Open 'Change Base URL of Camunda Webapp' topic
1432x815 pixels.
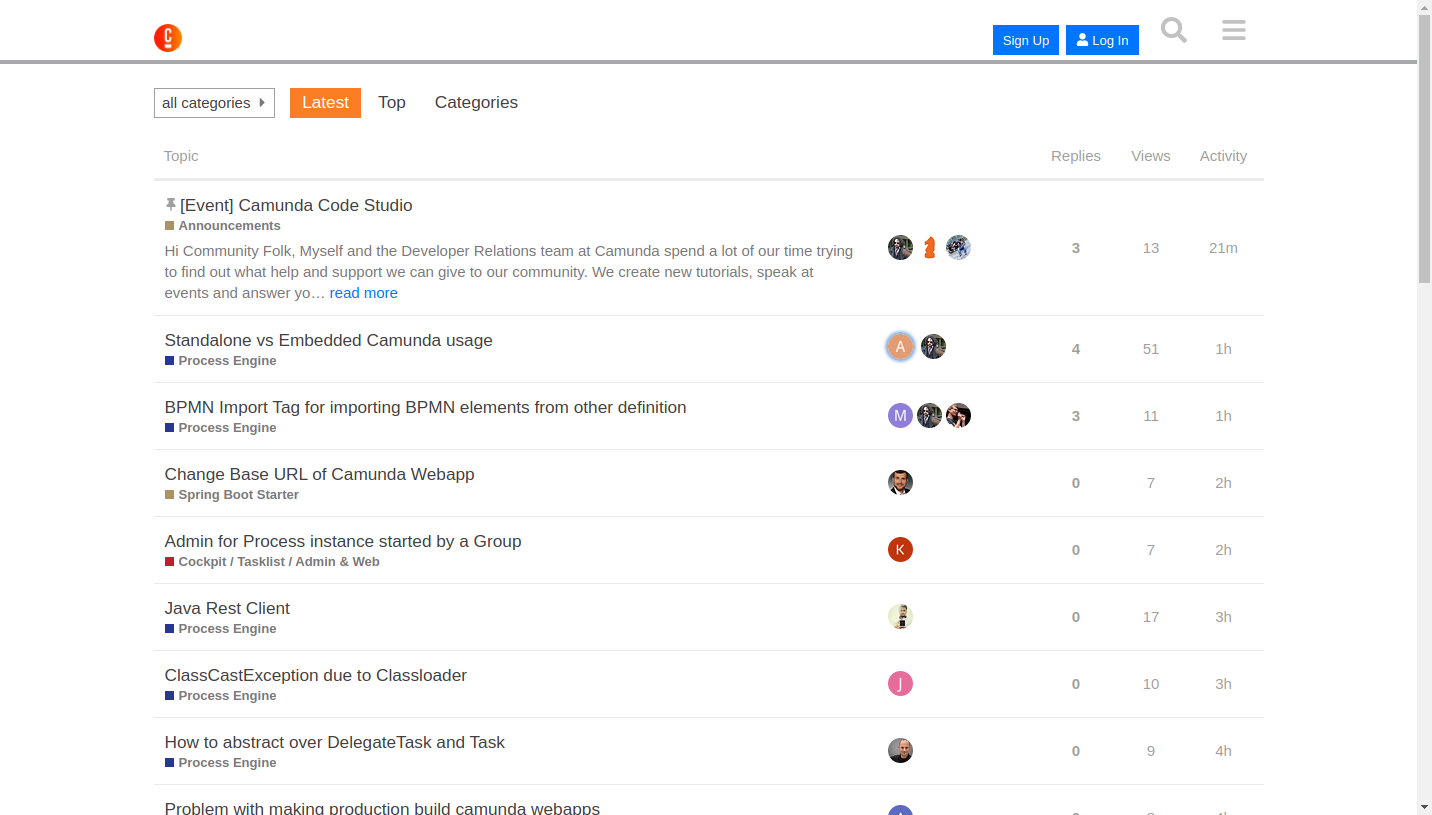(319, 474)
